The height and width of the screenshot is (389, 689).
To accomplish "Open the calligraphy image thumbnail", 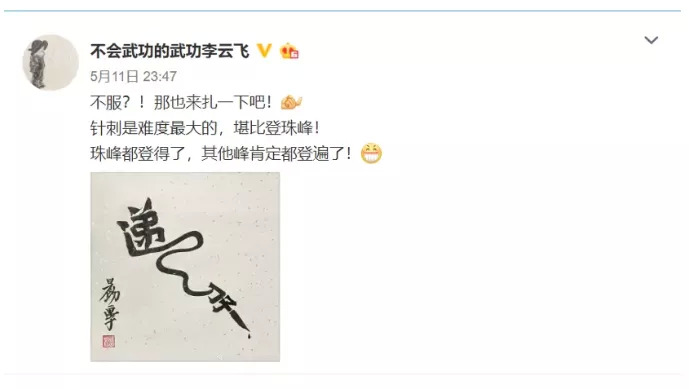I will (x=185, y=267).
